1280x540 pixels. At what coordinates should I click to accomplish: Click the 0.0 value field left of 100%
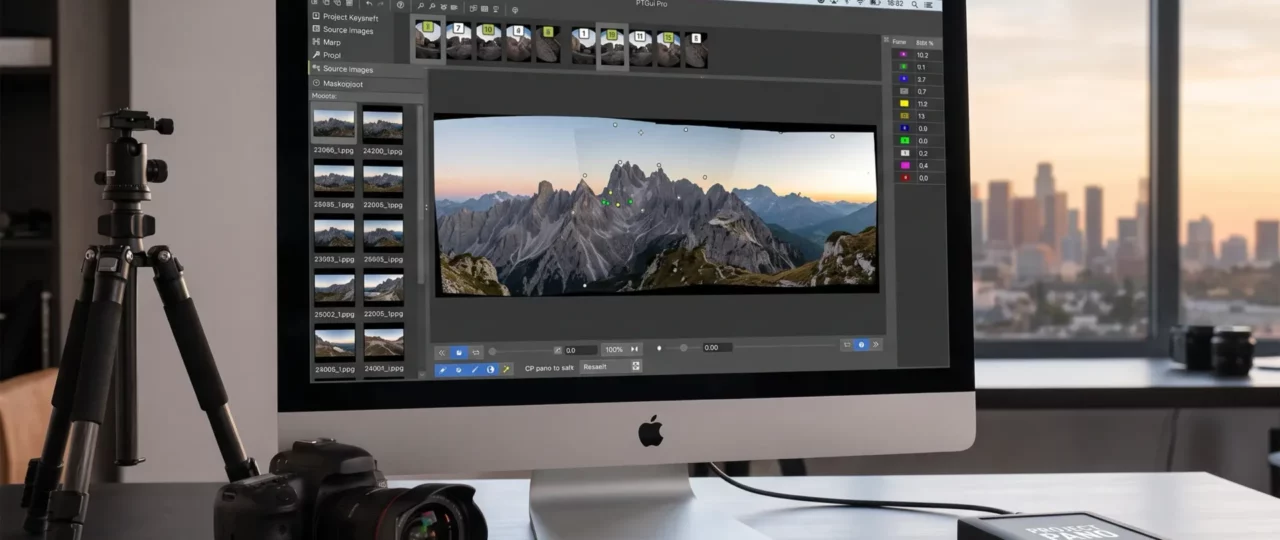tap(581, 350)
